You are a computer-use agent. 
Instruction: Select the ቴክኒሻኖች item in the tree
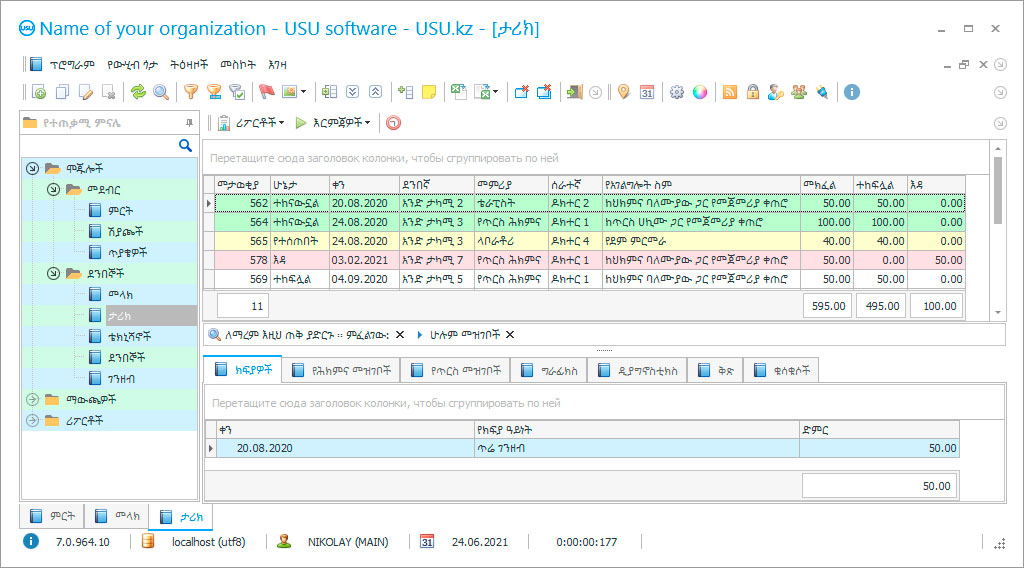click(x=129, y=335)
